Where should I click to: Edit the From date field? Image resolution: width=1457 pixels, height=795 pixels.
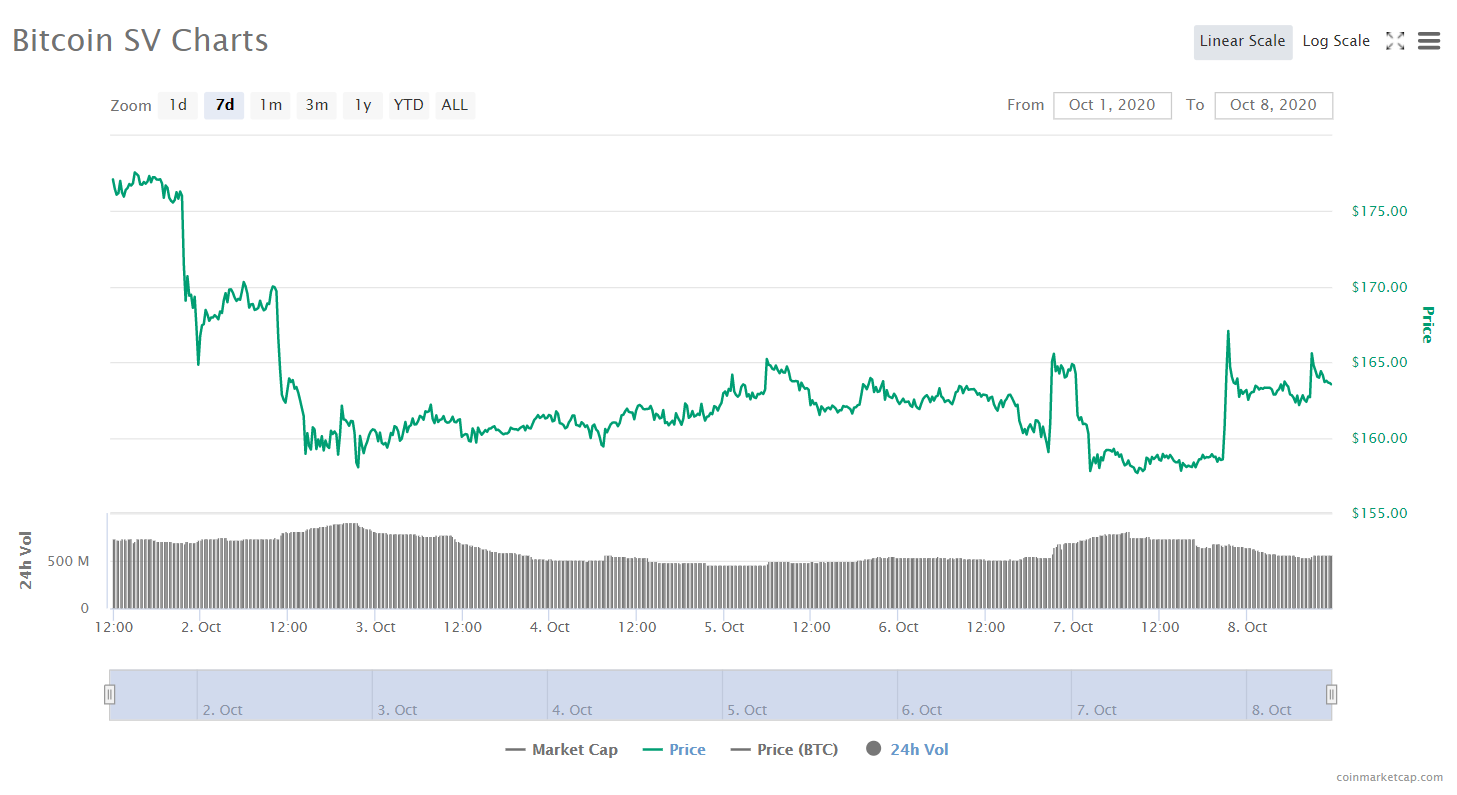[x=1112, y=105]
